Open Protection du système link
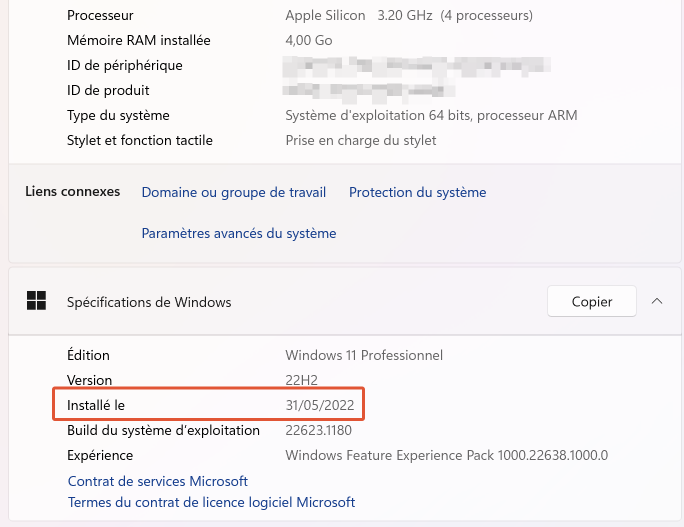Screen dimensions: 684x527 (417, 192)
